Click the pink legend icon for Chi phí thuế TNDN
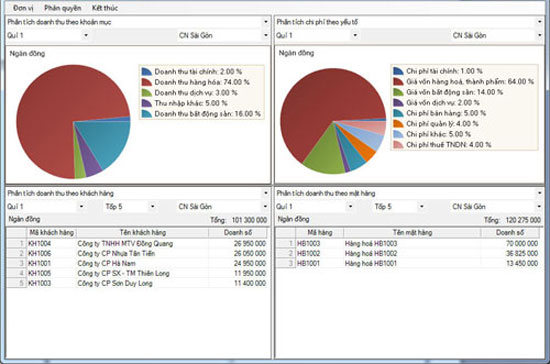 pos(398,144)
